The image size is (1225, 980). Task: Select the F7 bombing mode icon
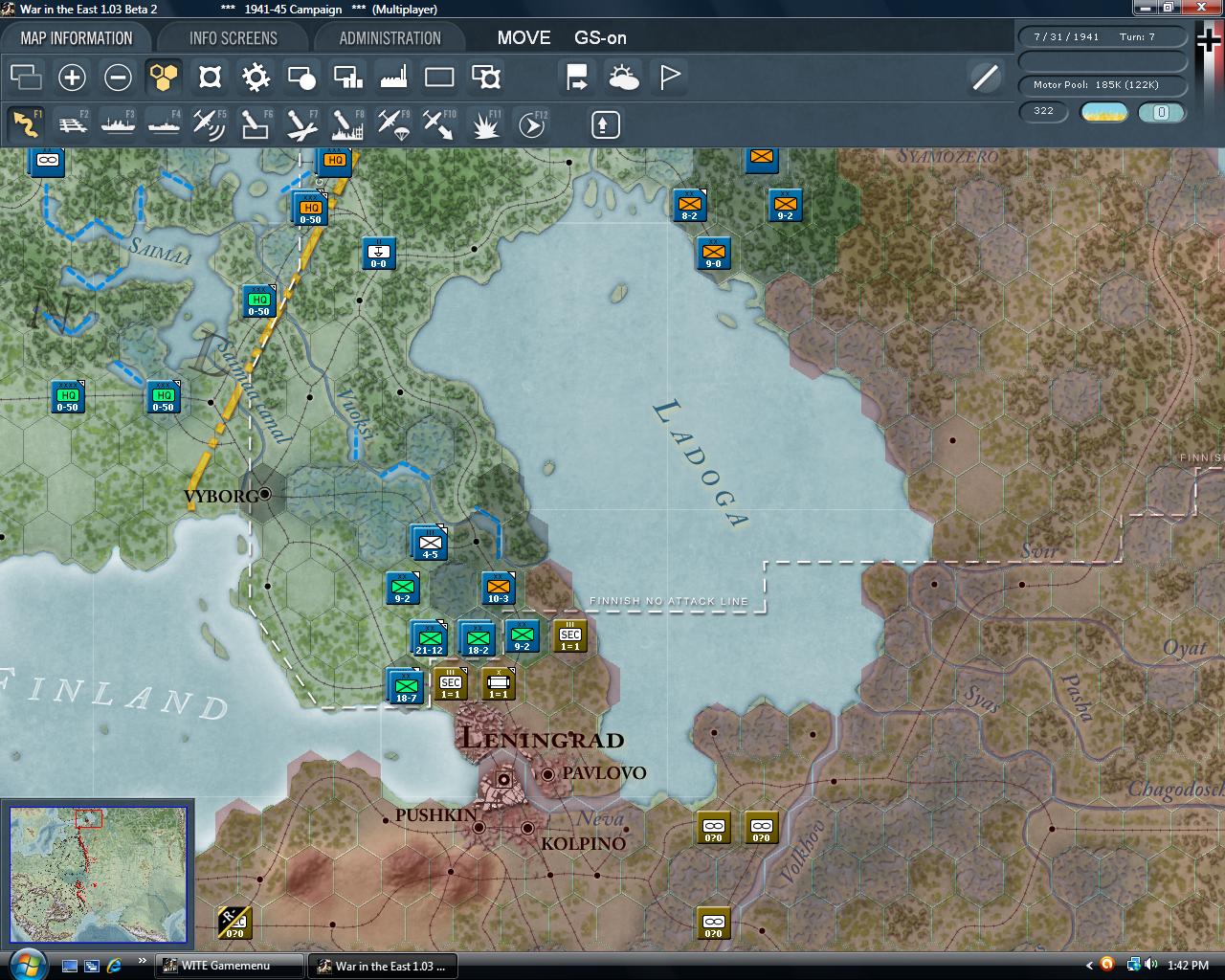point(301,124)
